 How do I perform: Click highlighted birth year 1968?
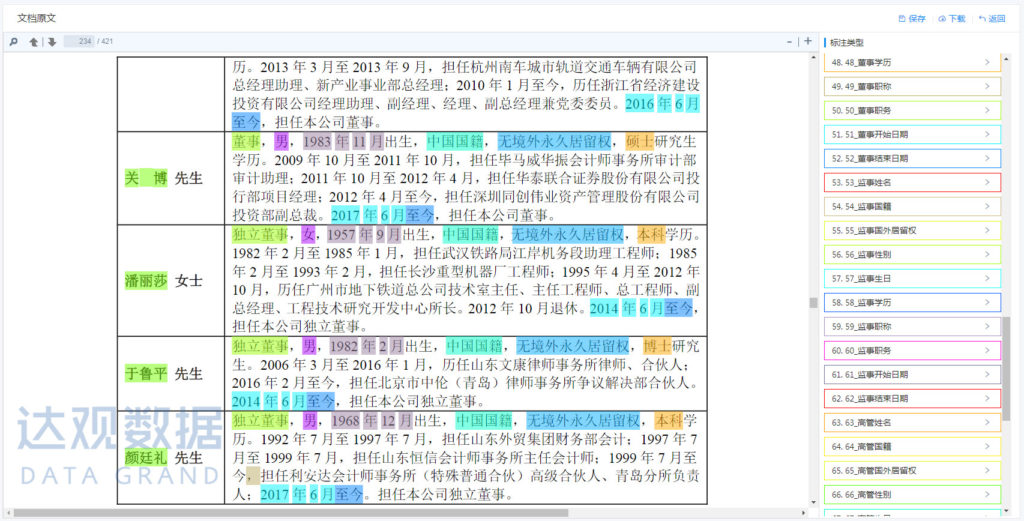tap(347, 419)
